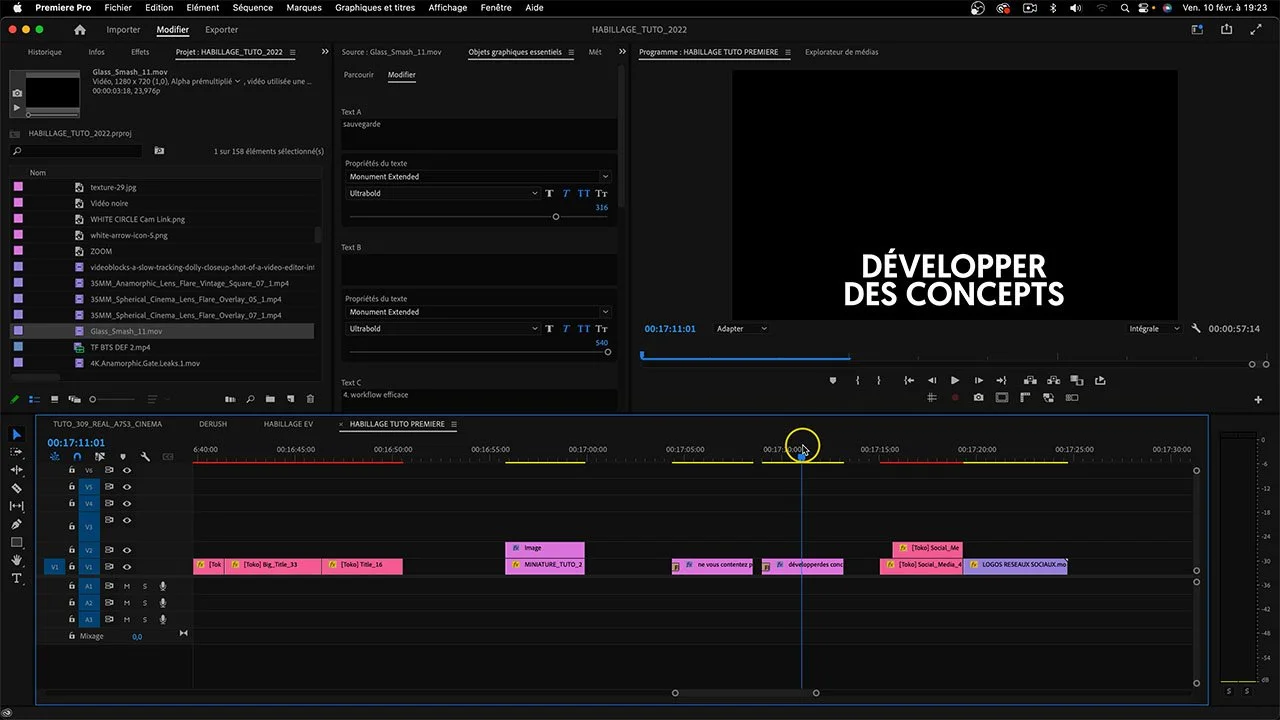Hide track V1 with eye icon
The image size is (1280, 720).
pyautogui.click(x=127, y=567)
